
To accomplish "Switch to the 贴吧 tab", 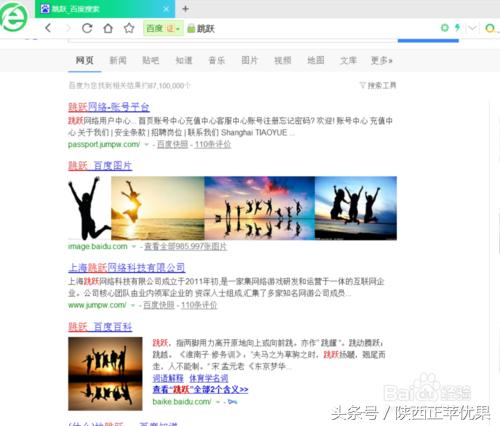I will tap(151, 60).
